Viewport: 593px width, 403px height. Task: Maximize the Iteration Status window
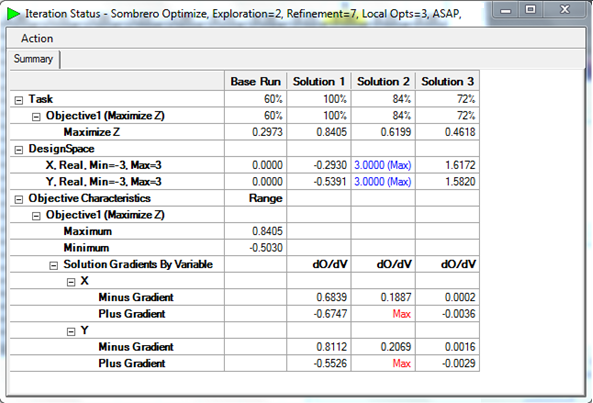pos(530,10)
